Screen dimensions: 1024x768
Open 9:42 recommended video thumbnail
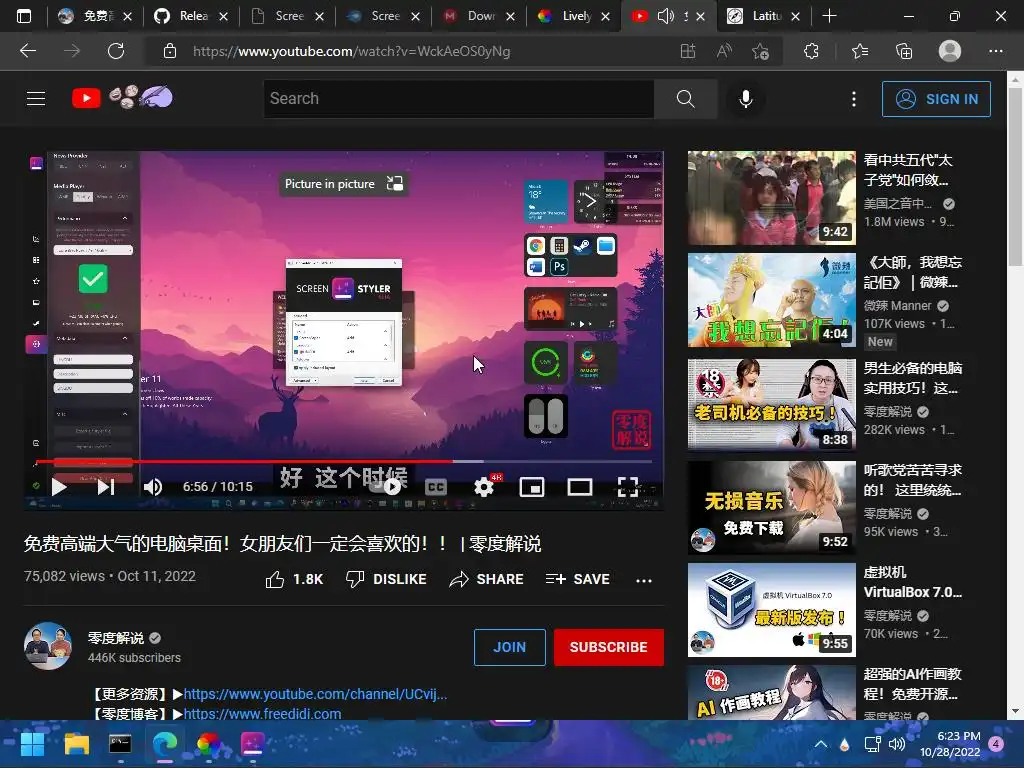(771, 198)
